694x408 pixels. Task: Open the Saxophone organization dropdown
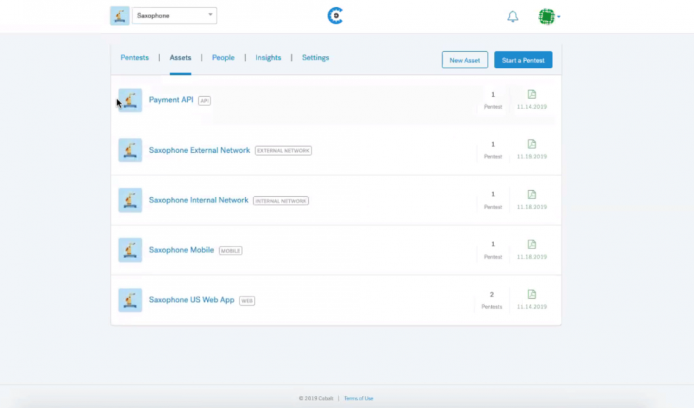(x=174, y=15)
